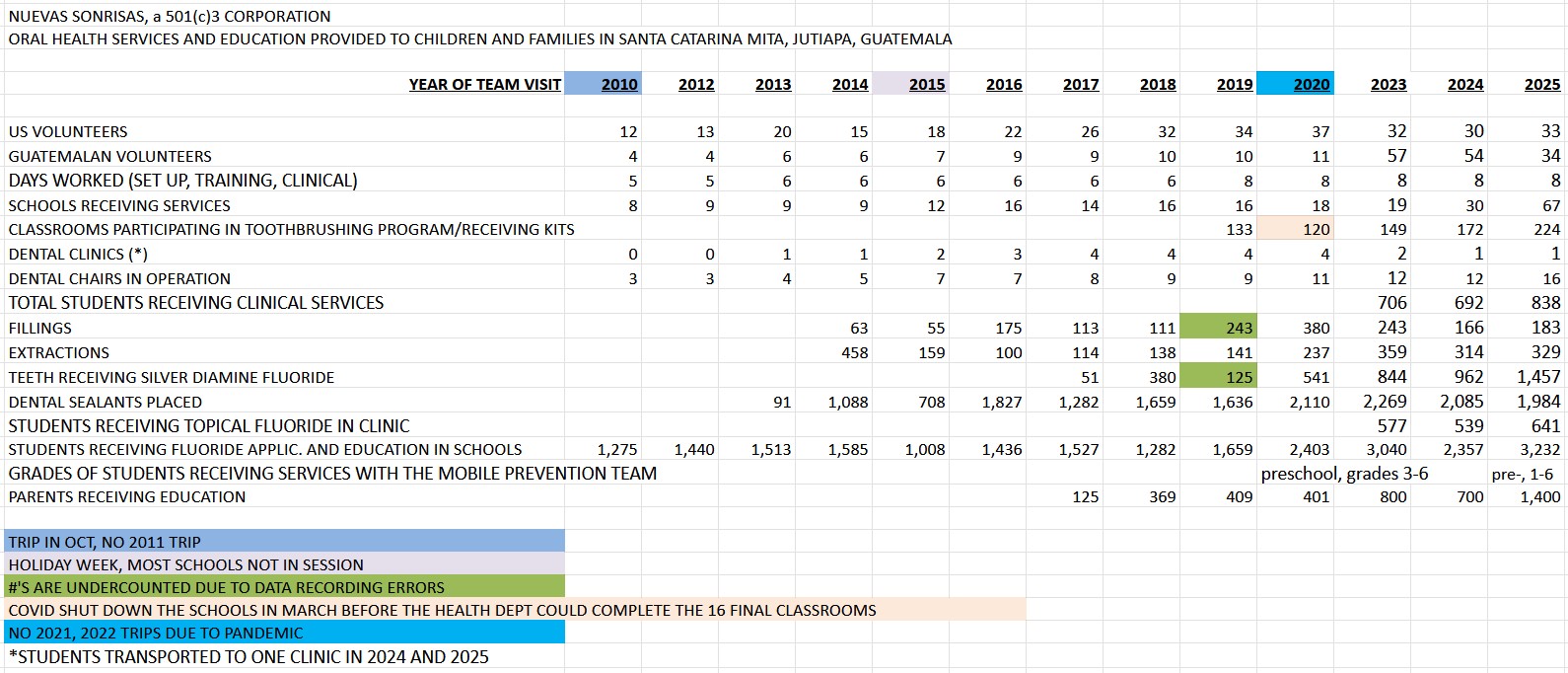Click the *STUDENTS TRANSPORTED TO ONE CLINIC footnote
The image size is (1568, 673).
pyautogui.click(x=249, y=657)
